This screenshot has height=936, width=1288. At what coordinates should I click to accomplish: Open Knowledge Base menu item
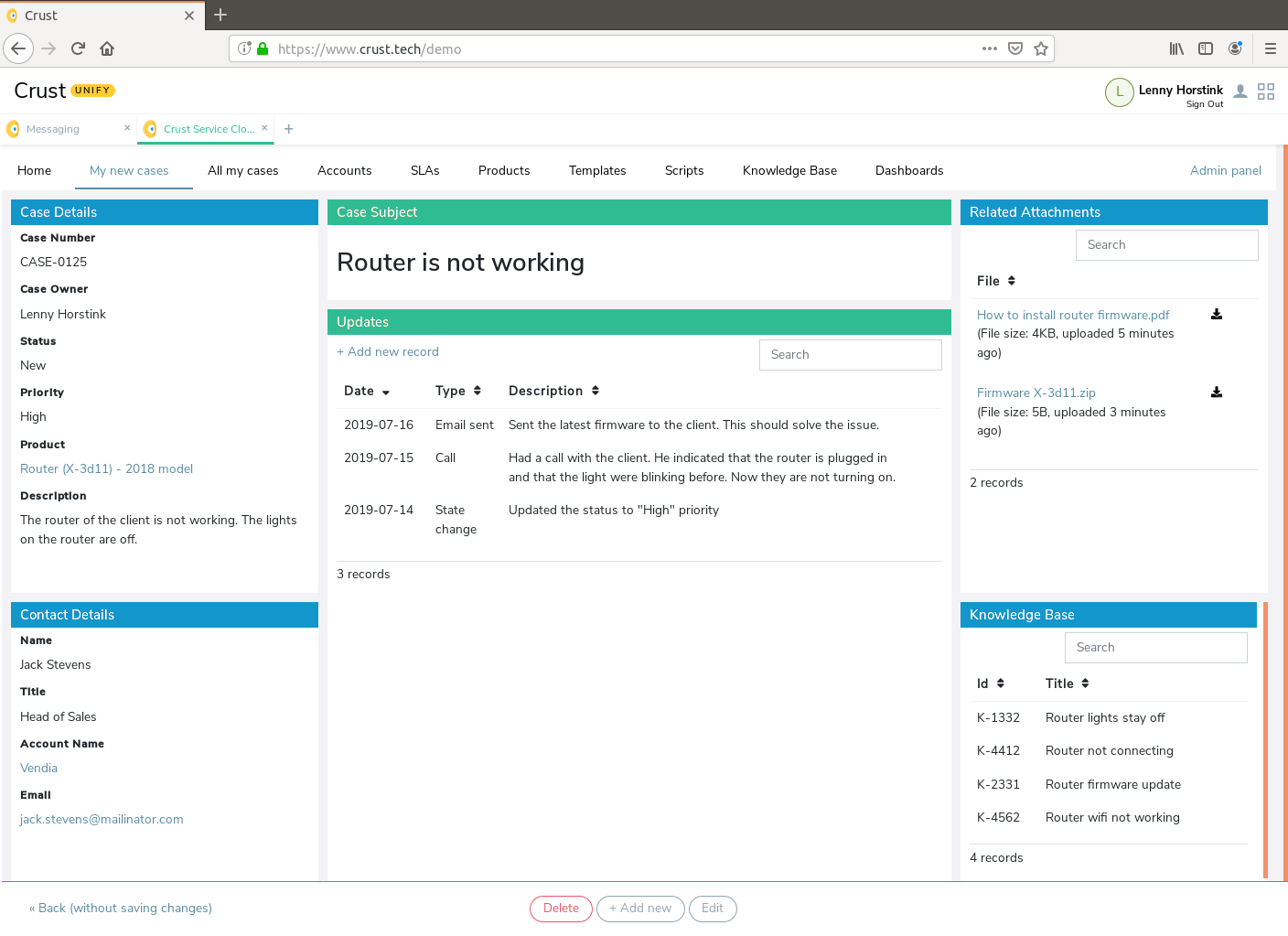789,170
